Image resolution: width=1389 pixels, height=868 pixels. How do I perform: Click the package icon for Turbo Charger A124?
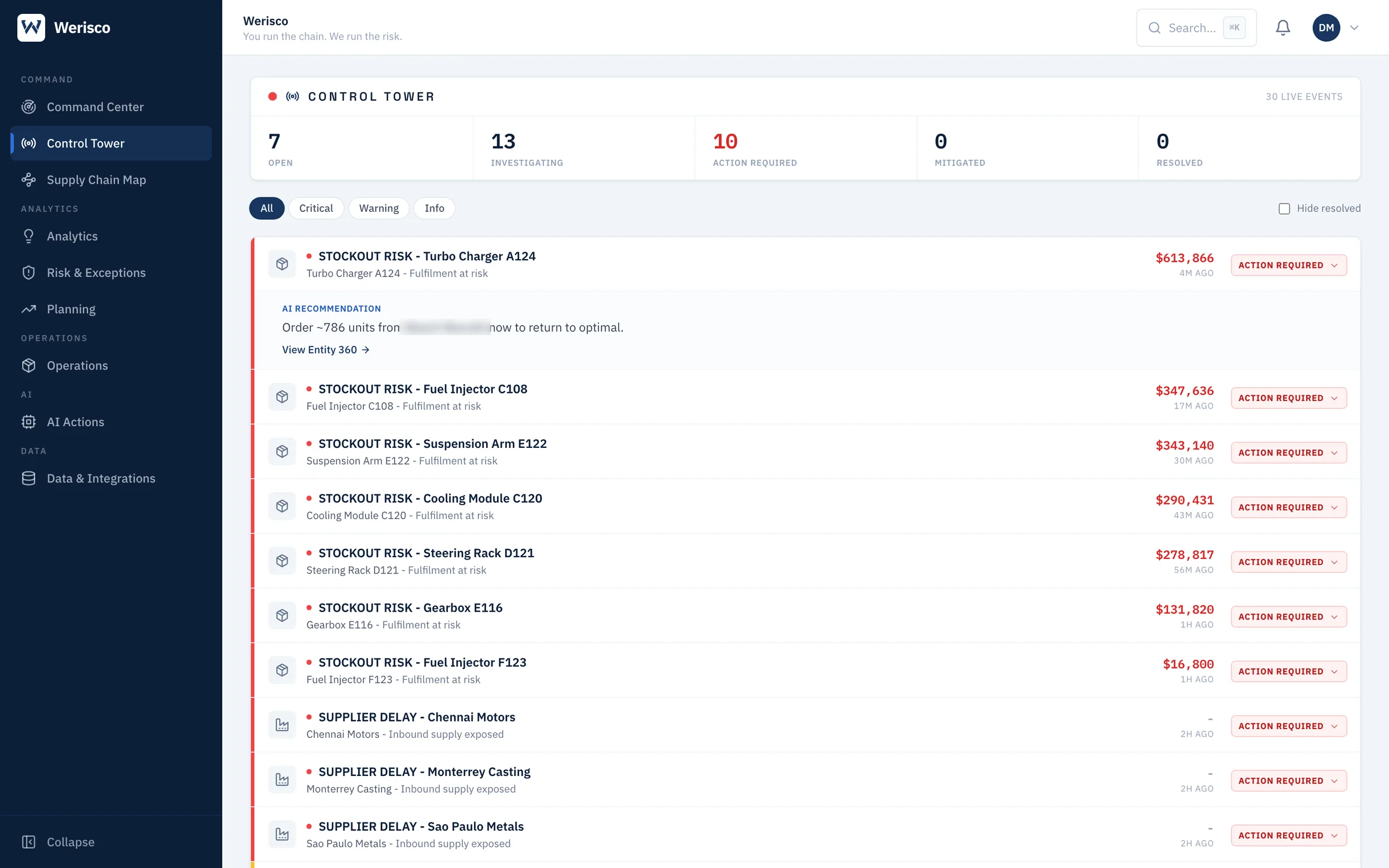click(x=282, y=264)
